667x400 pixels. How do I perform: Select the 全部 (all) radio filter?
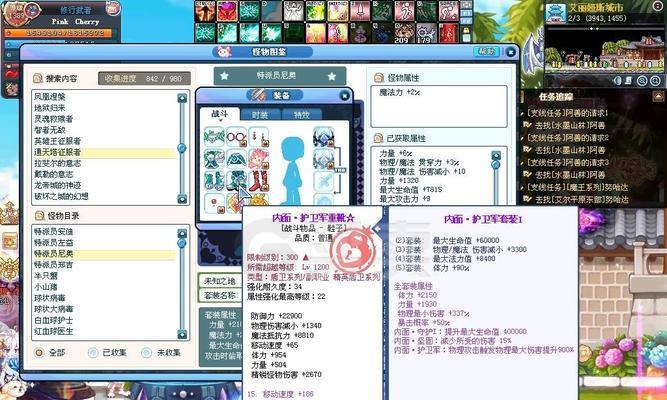click(39, 352)
